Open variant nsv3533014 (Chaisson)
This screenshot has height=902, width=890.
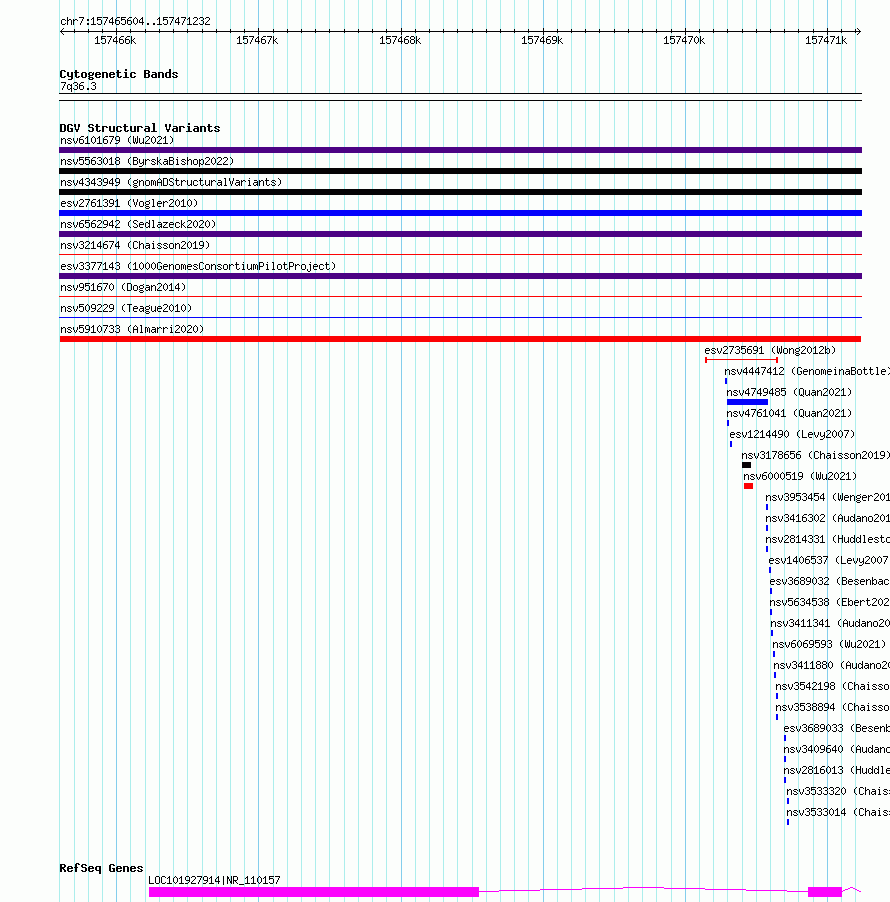tap(838, 812)
